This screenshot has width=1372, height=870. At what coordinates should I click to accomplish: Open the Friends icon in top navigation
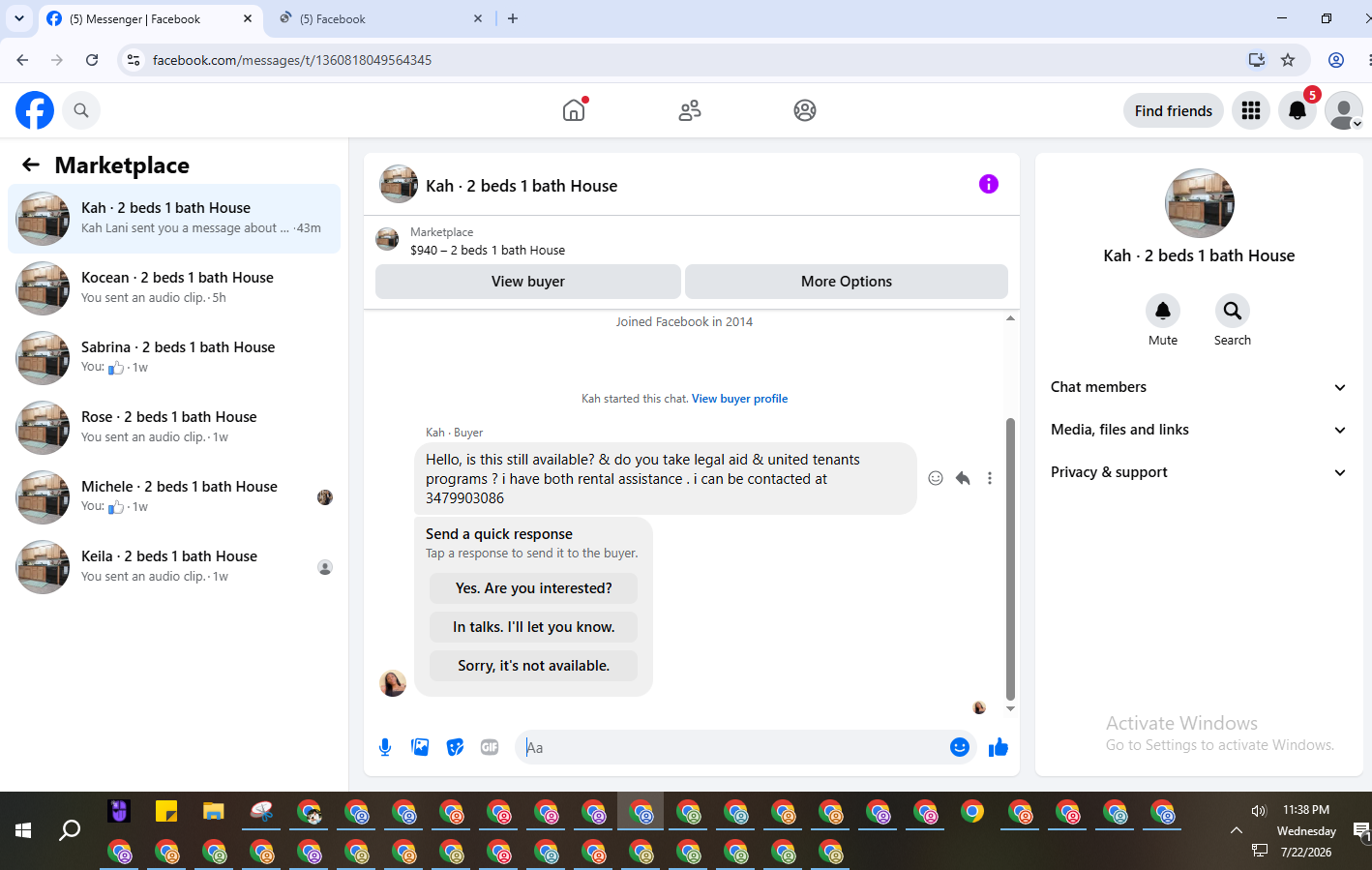point(690,110)
